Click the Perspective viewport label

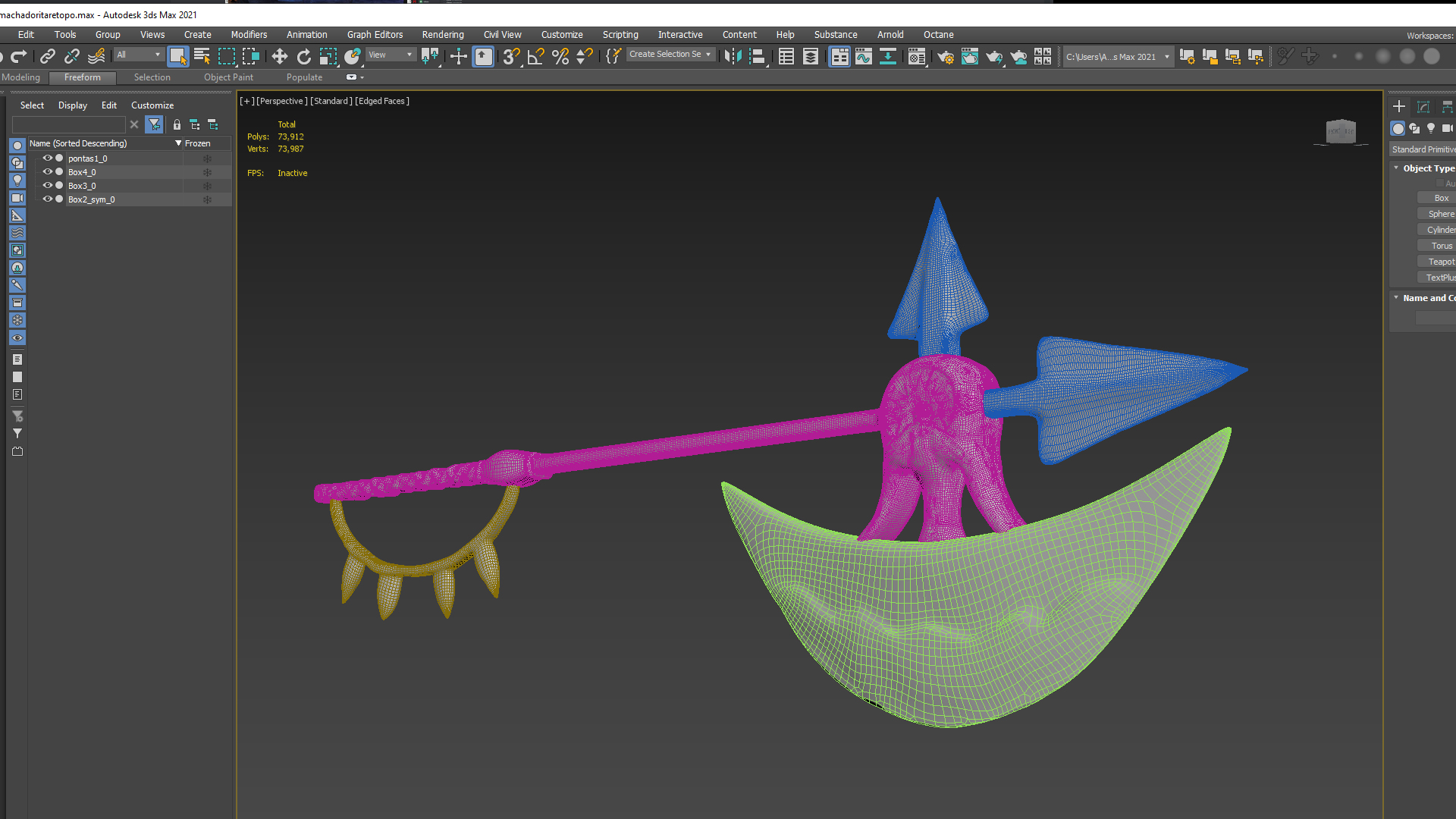(282, 101)
